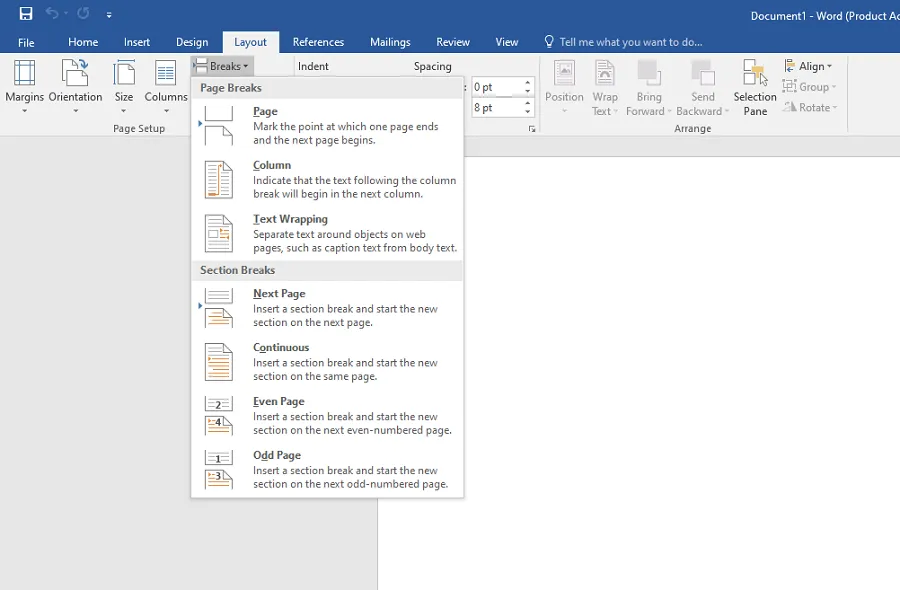Click the Redo/Repeat icon
Screen dimensions: 900x590
(83, 13)
